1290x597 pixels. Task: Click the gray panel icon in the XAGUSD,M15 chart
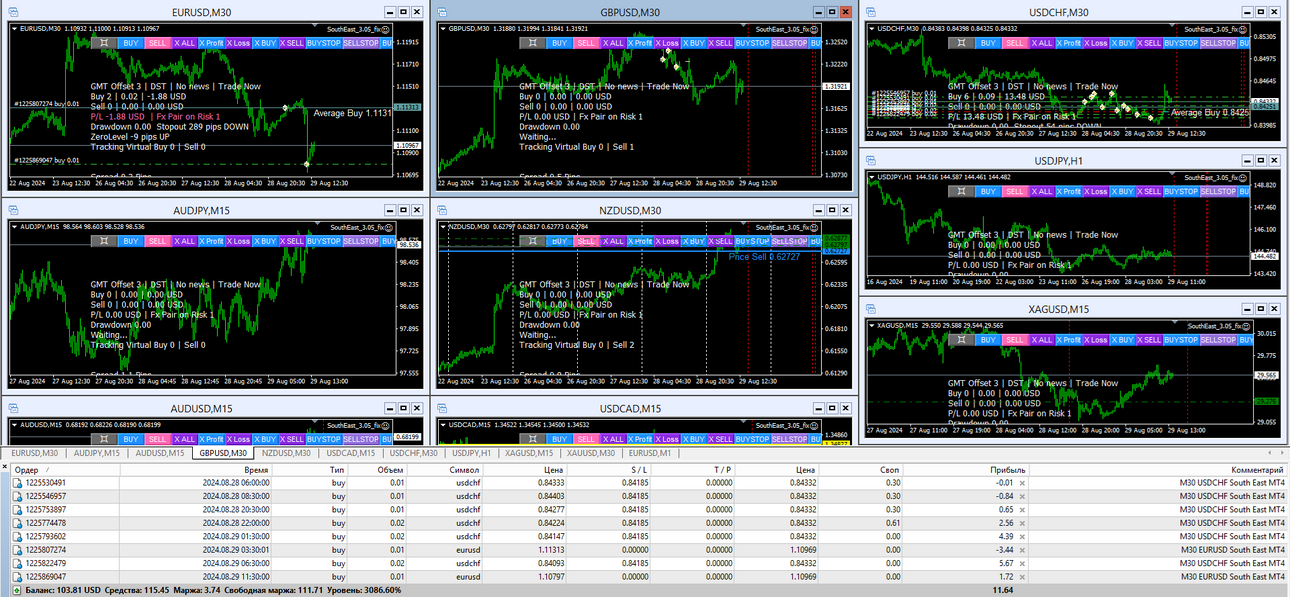[962, 340]
